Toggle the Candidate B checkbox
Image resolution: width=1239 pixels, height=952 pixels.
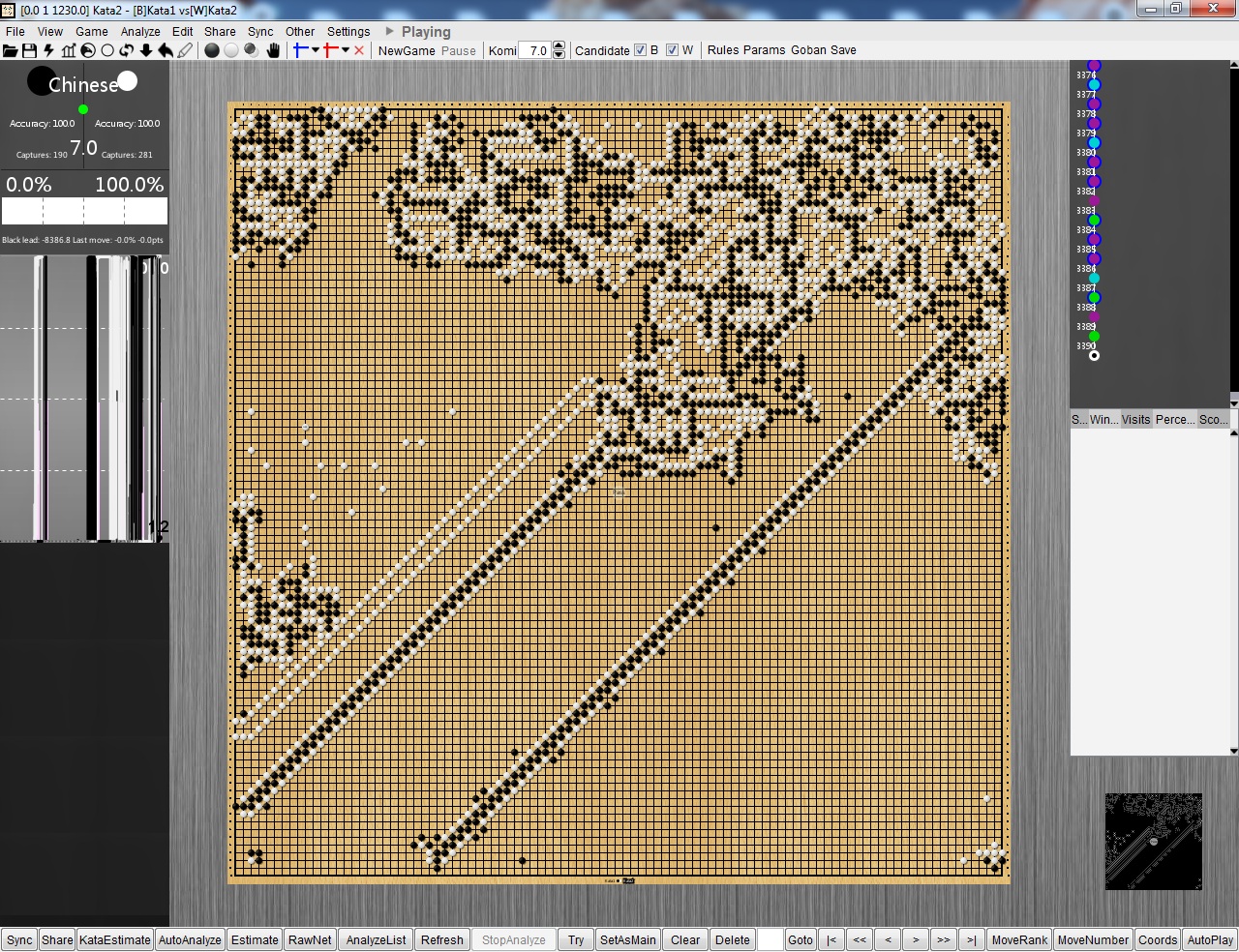pyautogui.click(x=640, y=50)
